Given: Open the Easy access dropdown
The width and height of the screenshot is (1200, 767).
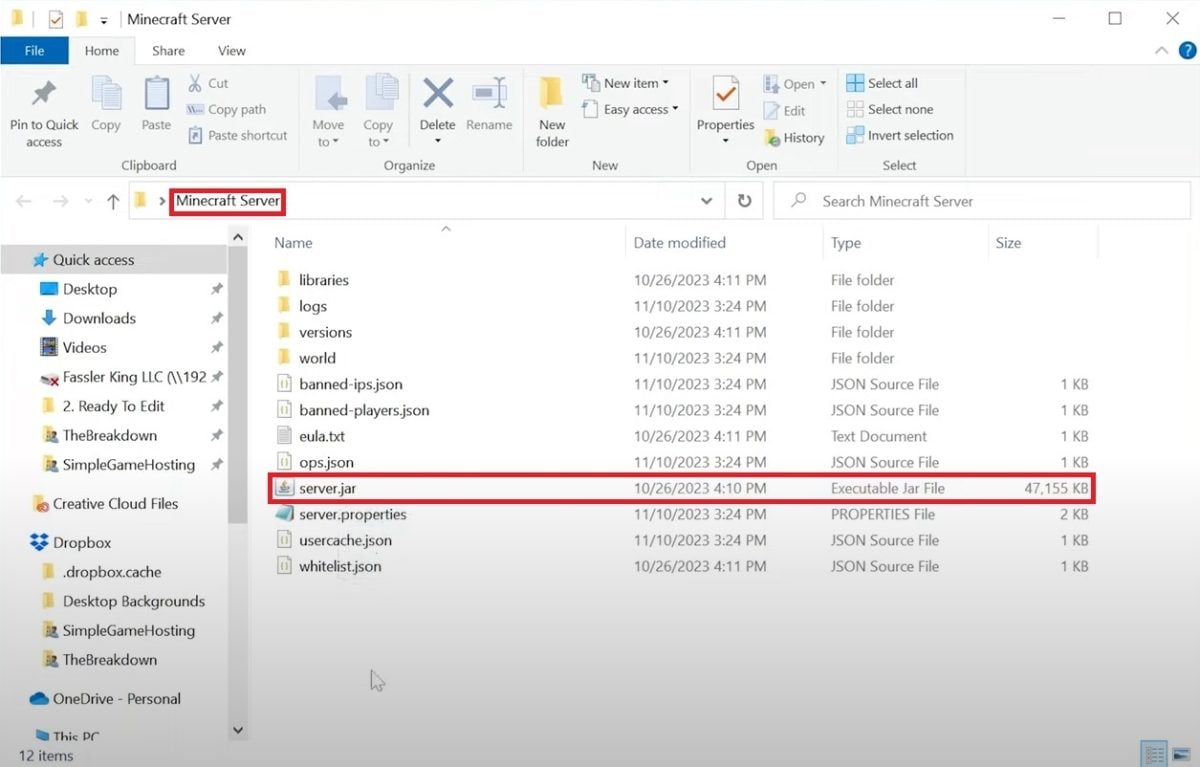Looking at the screenshot, I should click(675, 109).
